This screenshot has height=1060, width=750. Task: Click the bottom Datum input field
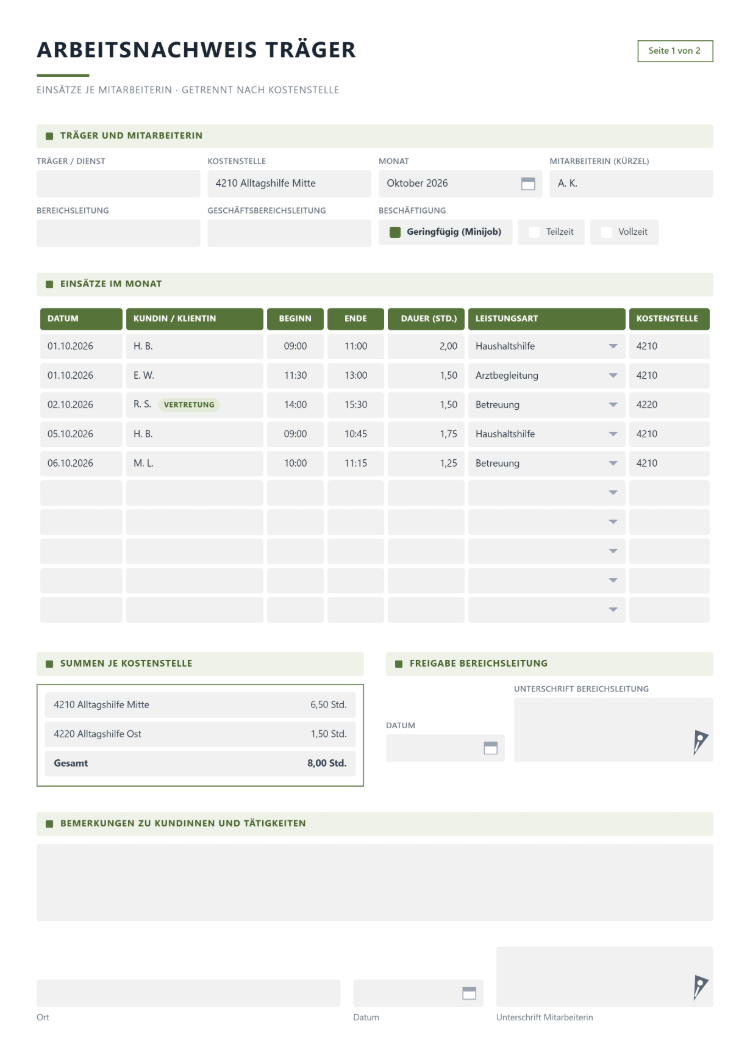418,994
